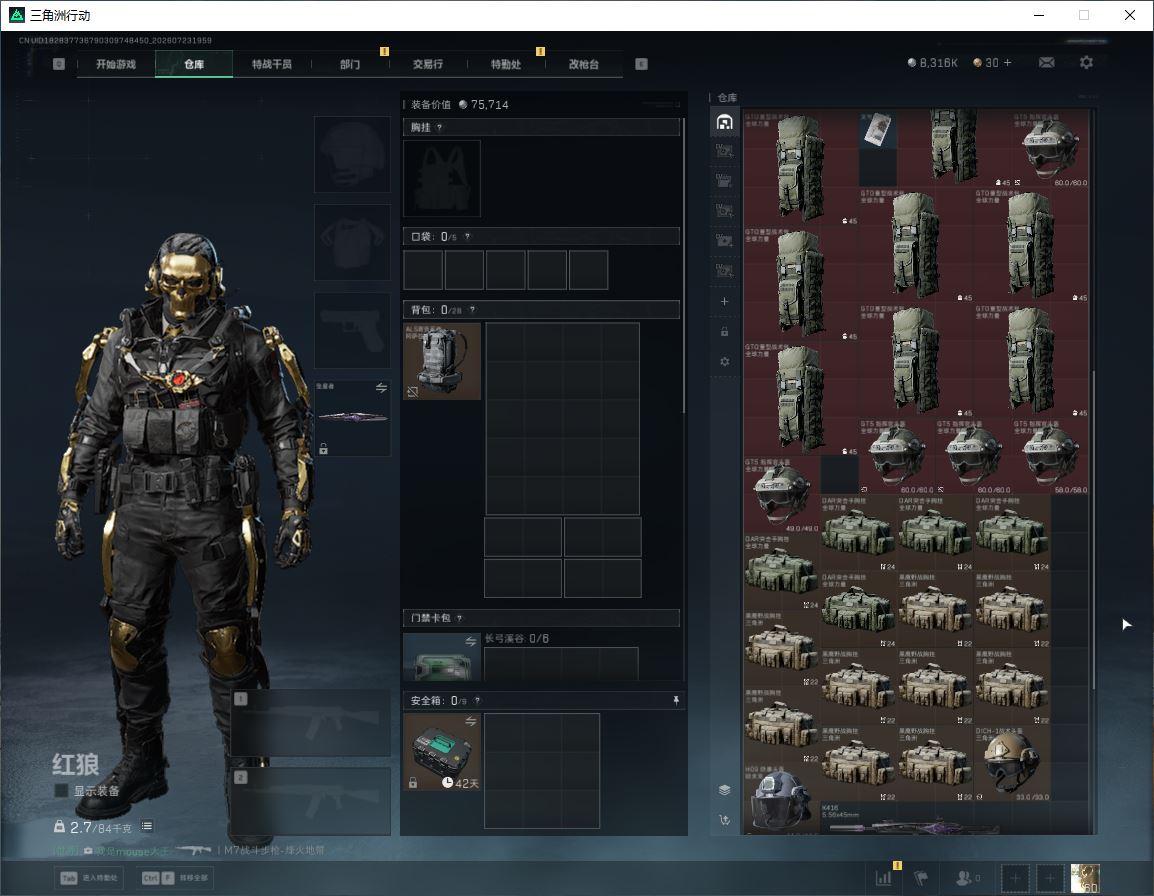Select the green secure box item
Viewport: 1154px width, 896px height.
click(x=442, y=751)
